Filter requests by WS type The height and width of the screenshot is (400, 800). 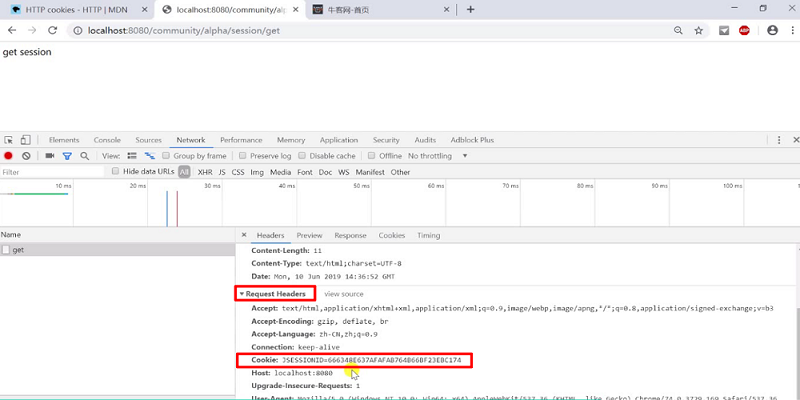click(344, 172)
